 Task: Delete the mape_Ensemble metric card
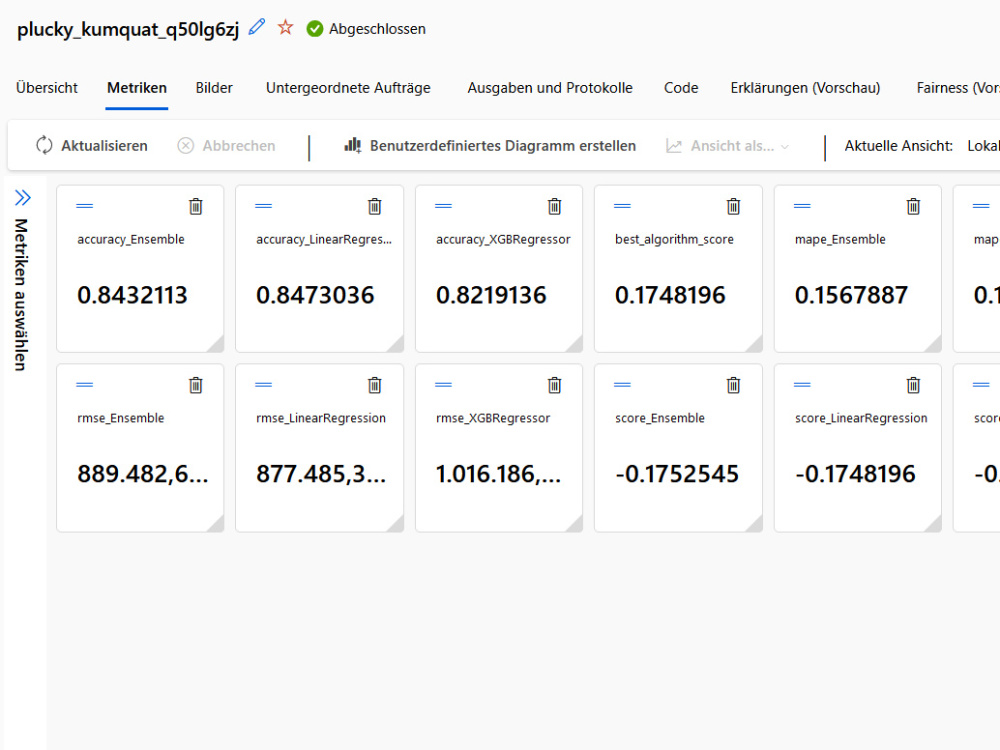pos(913,206)
